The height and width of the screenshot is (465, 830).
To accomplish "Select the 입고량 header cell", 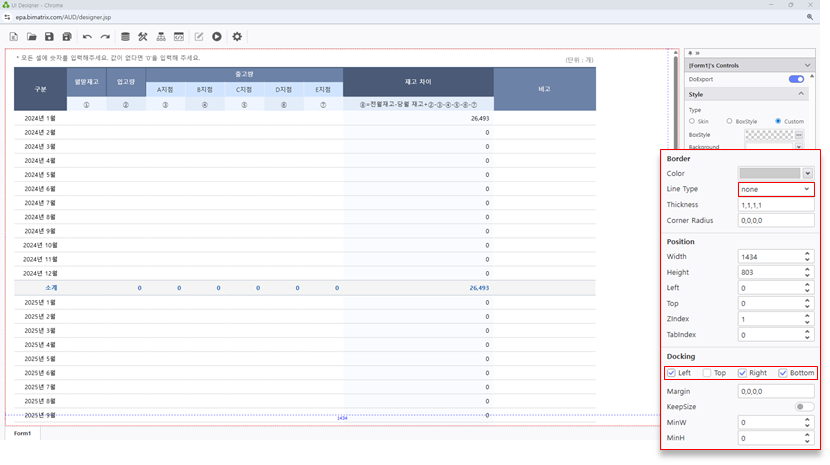I will tap(126, 82).
